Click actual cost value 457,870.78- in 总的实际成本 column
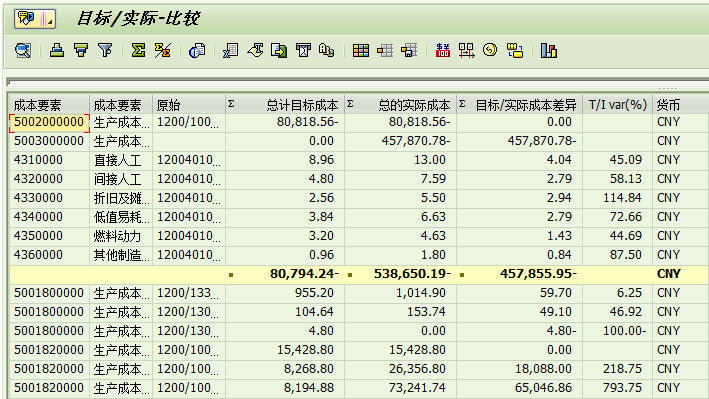This screenshot has width=709, height=399. tap(416, 141)
